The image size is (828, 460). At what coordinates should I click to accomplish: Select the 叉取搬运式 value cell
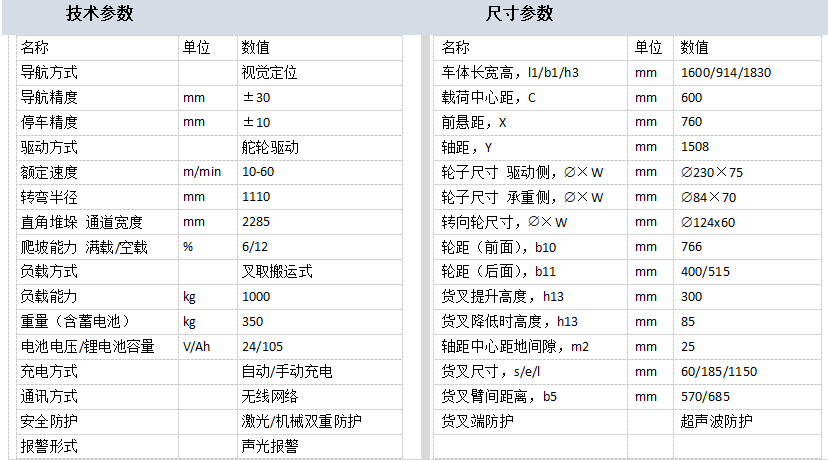pyautogui.click(x=319, y=271)
